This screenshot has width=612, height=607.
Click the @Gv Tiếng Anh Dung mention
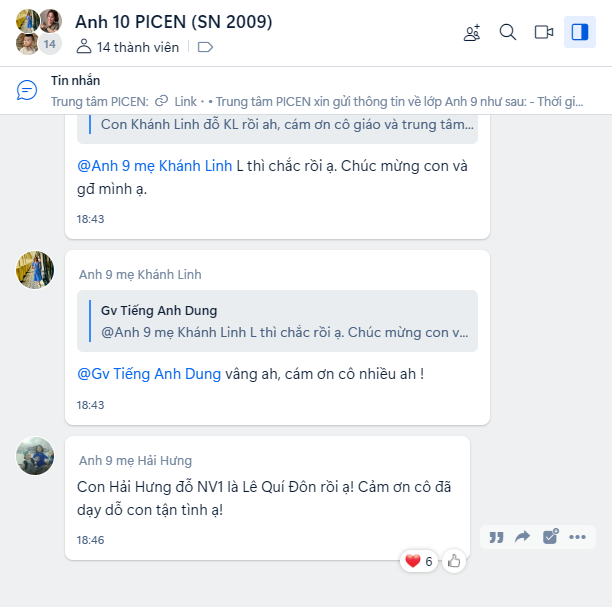[149, 374]
